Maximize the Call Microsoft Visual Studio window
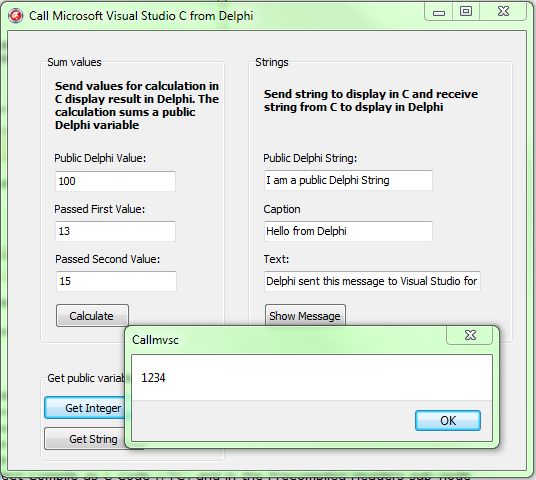Viewport: 536px width, 480px height. point(466,12)
